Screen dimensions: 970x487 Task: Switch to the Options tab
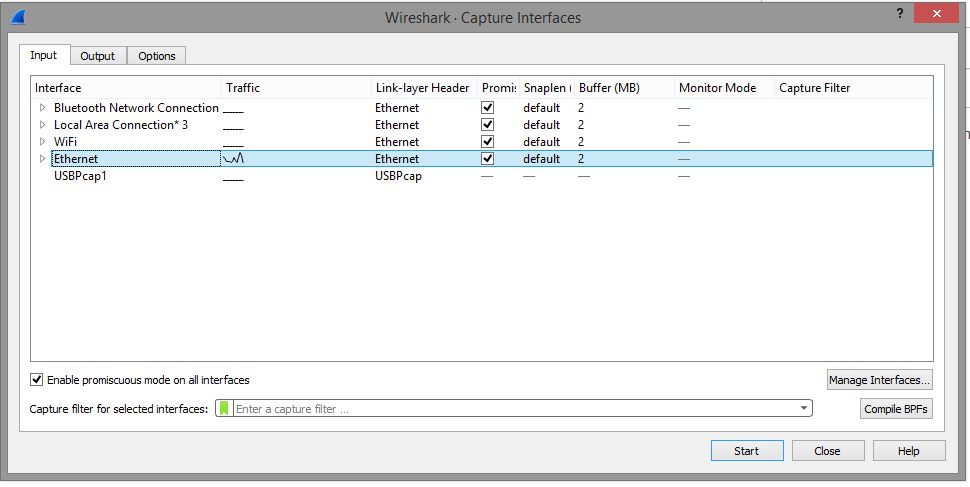pyautogui.click(x=157, y=56)
